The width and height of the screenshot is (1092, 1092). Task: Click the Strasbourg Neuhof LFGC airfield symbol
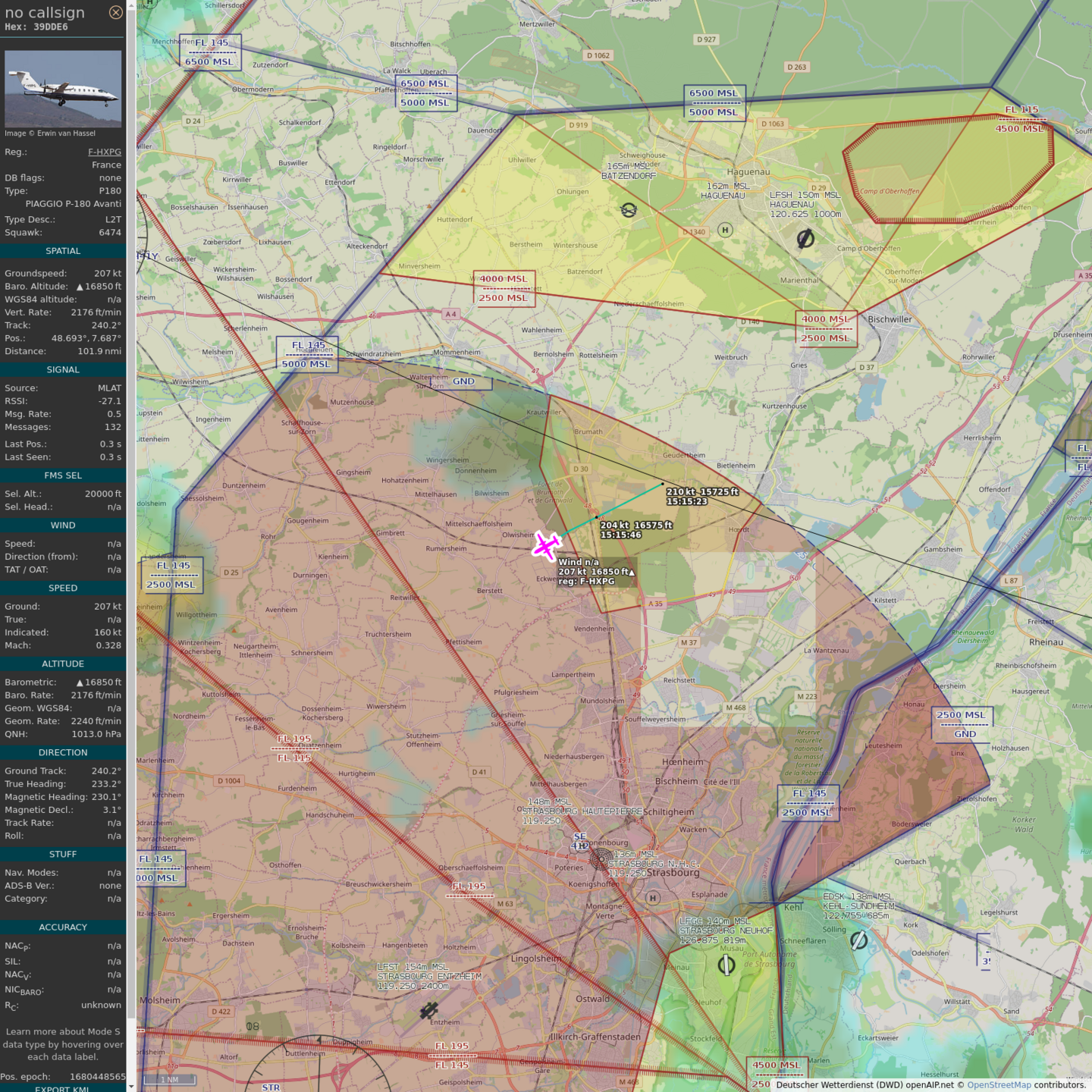tap(726, 965)
